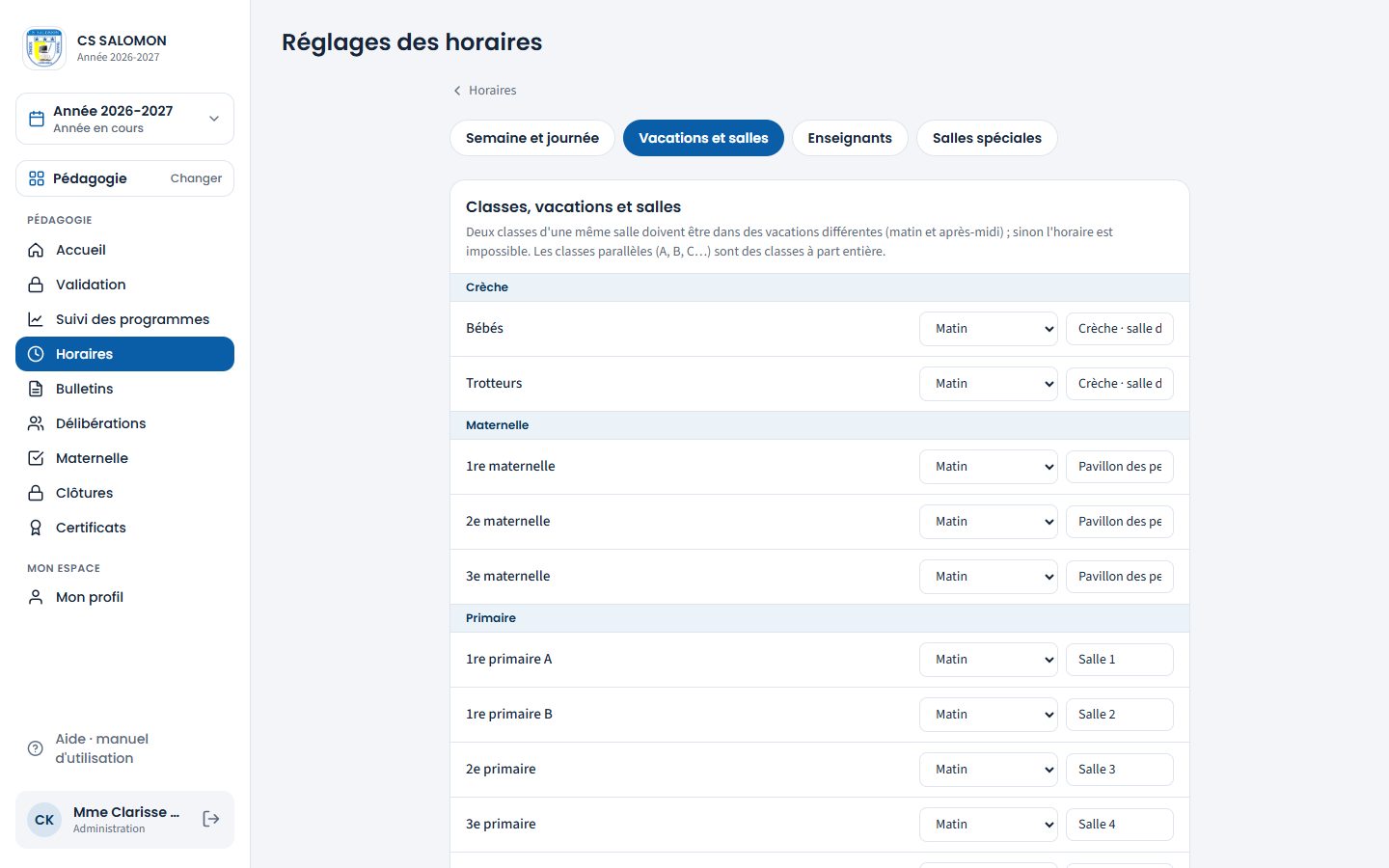
Task: Click the calendar icon beside Année 2026-2027
Action: coord(37,119)
